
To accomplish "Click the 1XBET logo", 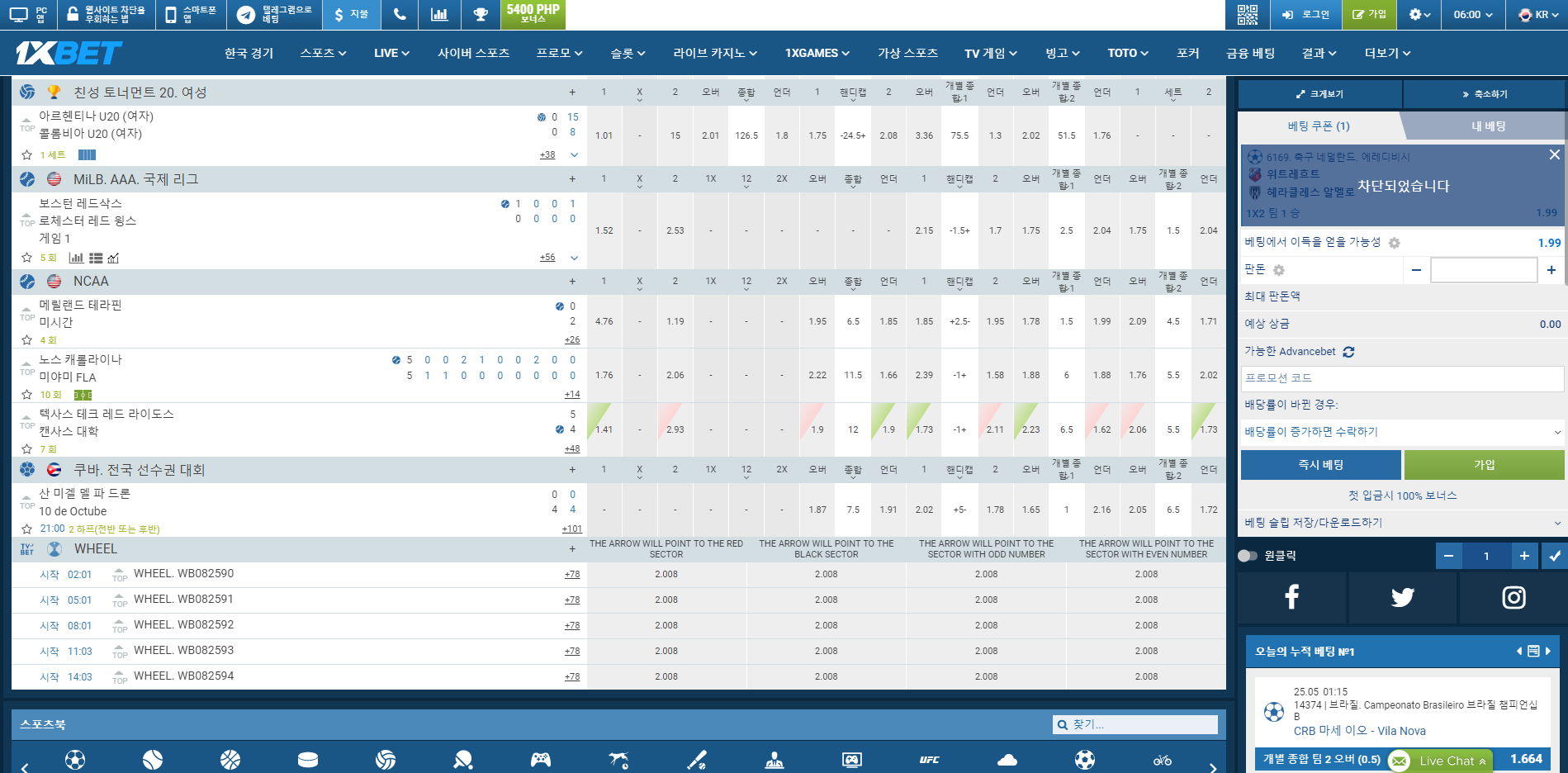I will point(69,53).
